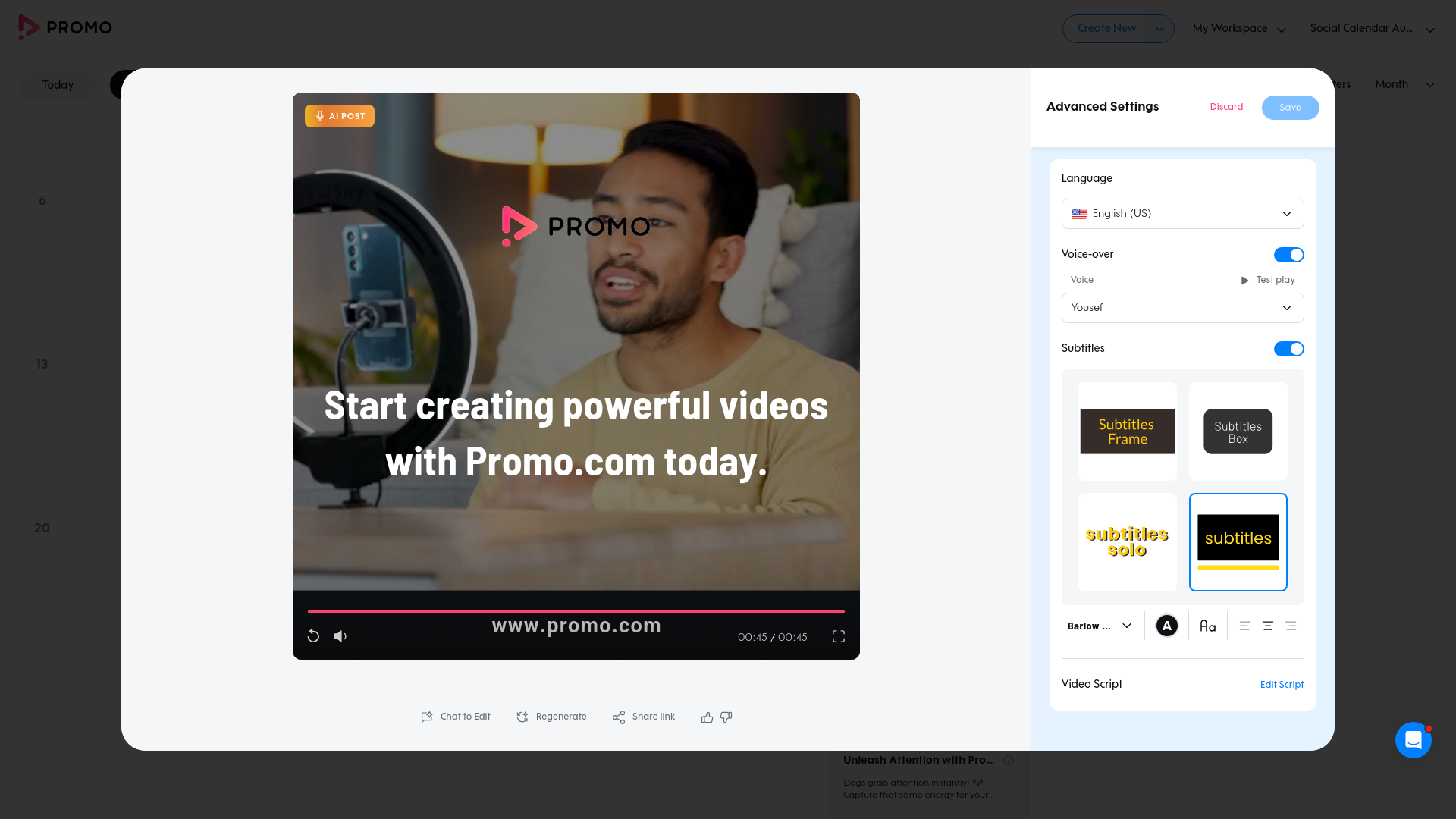
Task: Open the Language English (US) dropdown
Action: (x=1182, y=214)
